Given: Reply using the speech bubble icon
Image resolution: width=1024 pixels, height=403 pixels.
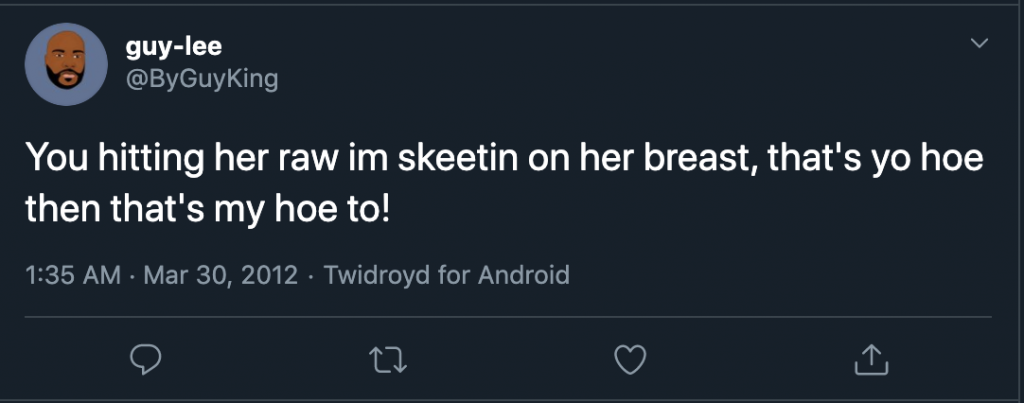Looking at the screenshot, I should coord(146,358).
